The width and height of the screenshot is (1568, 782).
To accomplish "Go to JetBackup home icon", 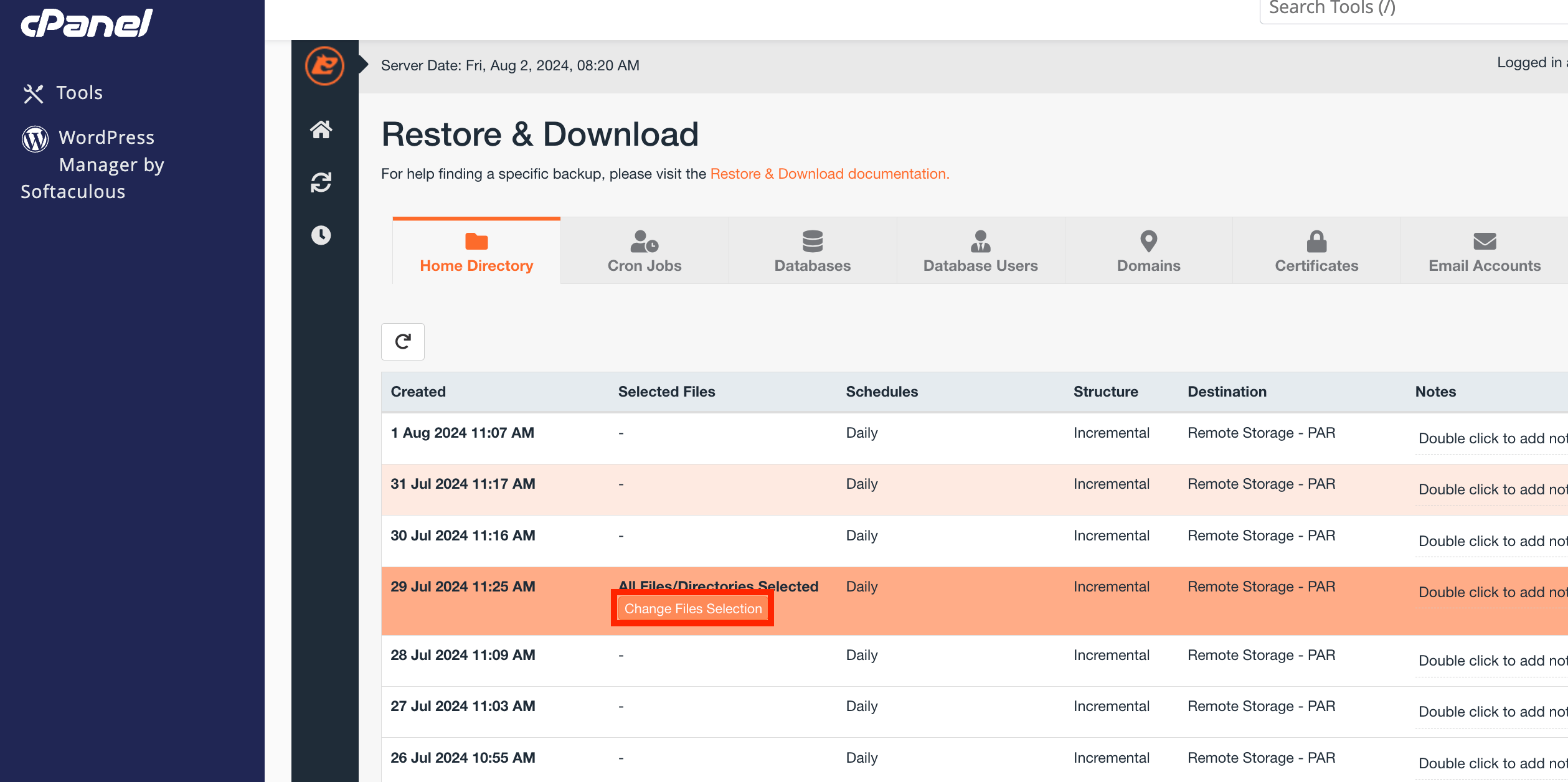I will pos(321,130).
